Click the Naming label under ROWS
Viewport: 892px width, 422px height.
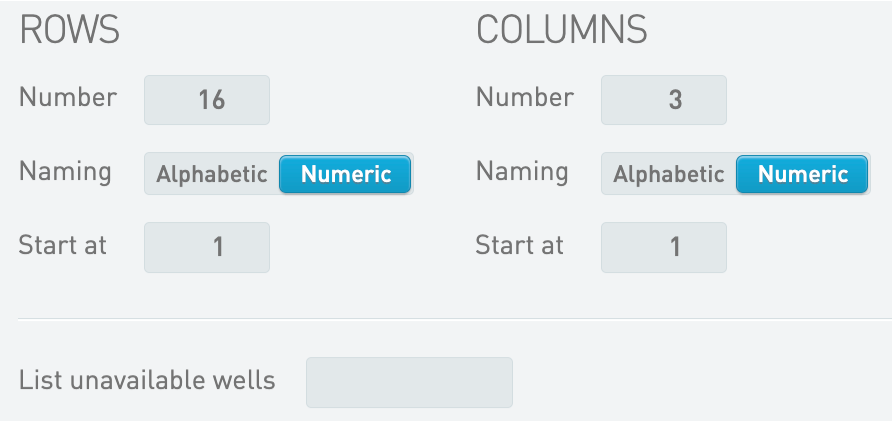[65, 172]
